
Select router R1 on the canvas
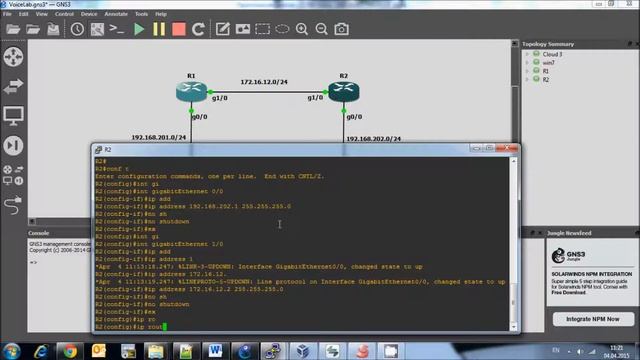pos(191,91)
